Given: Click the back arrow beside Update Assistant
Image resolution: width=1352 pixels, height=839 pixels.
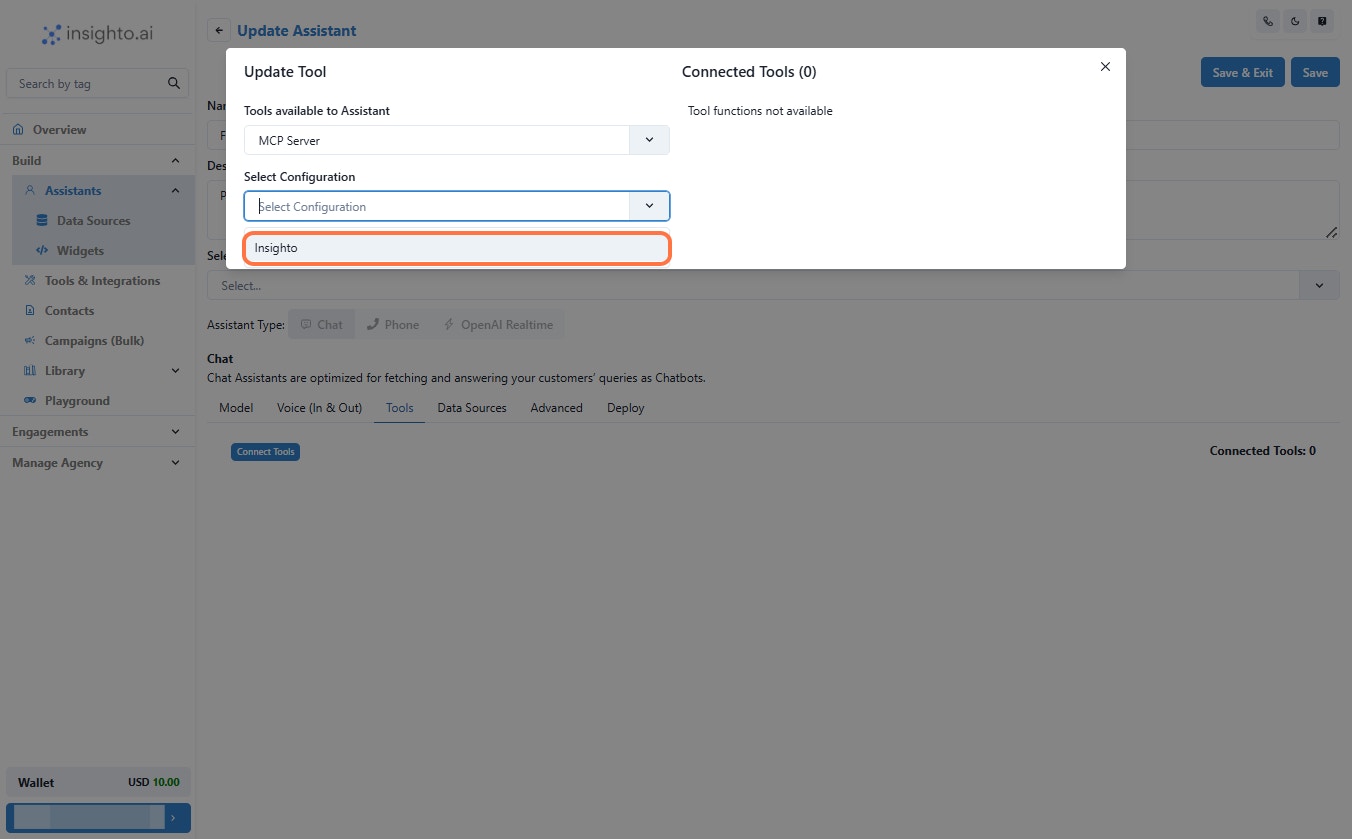Looking at the screenshot, I should [x=219, y=31].
